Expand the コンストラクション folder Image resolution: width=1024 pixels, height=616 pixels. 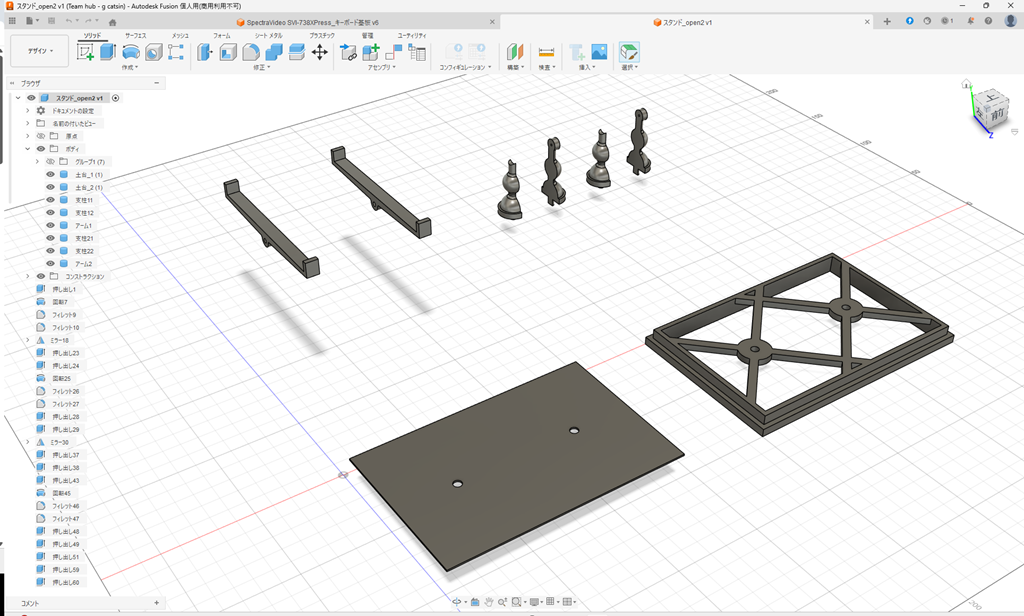point(27,275)
